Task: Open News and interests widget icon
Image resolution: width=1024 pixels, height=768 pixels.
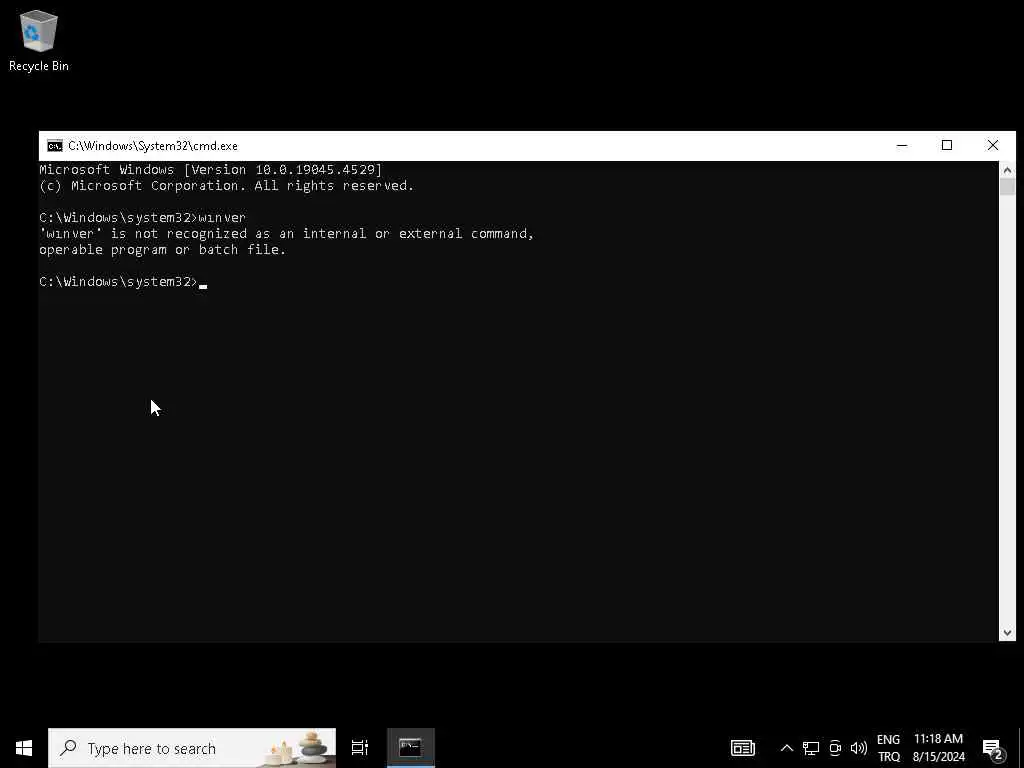Action: pos(743,748)
